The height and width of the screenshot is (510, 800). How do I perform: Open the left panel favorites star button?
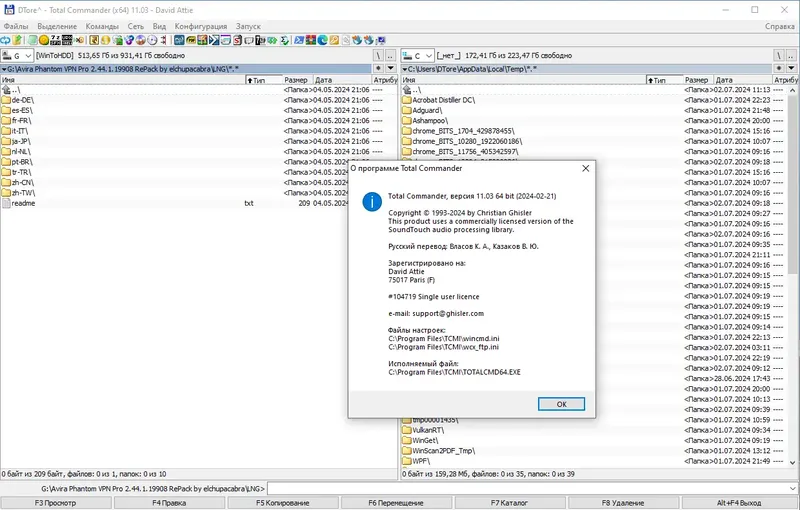[378, 68]
